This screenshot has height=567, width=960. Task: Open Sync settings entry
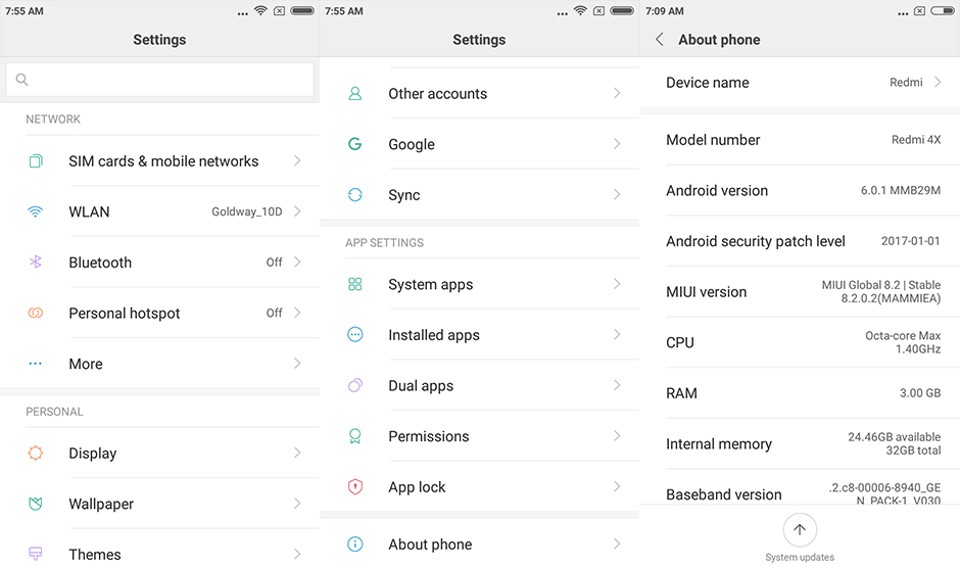coord(479,195)
